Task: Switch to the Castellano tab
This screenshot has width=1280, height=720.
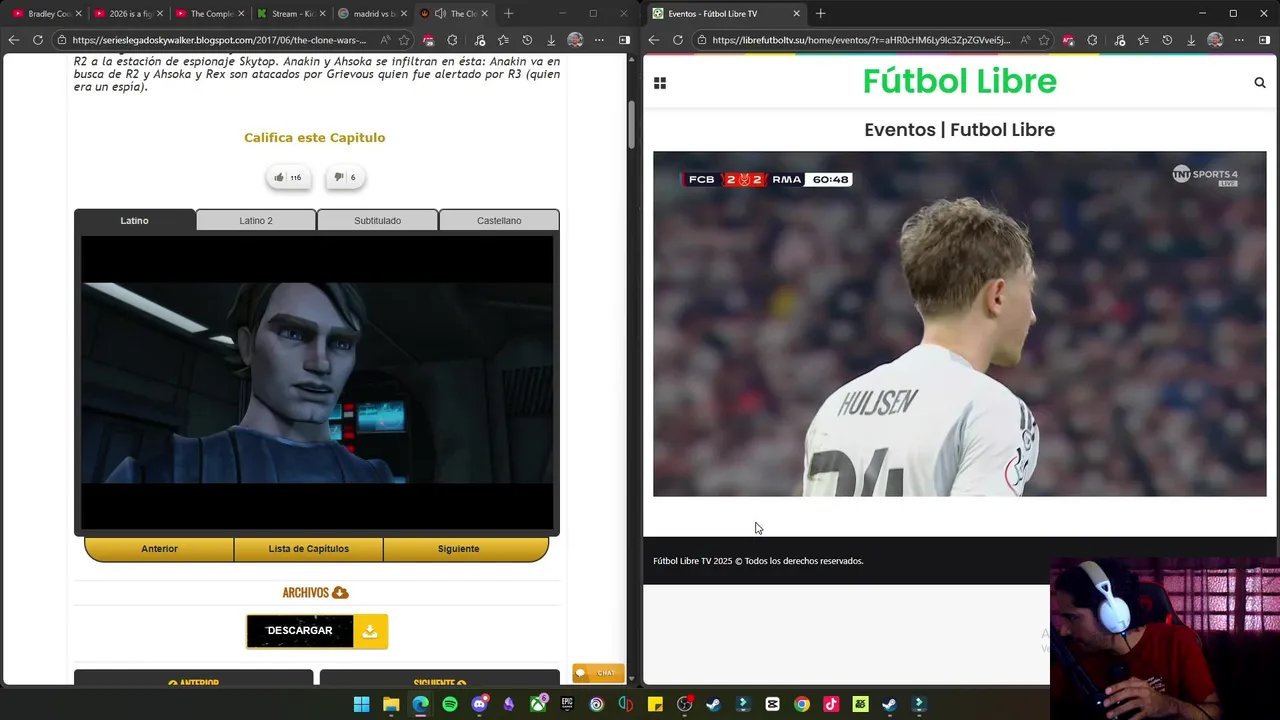Action: tap(499, 220)
